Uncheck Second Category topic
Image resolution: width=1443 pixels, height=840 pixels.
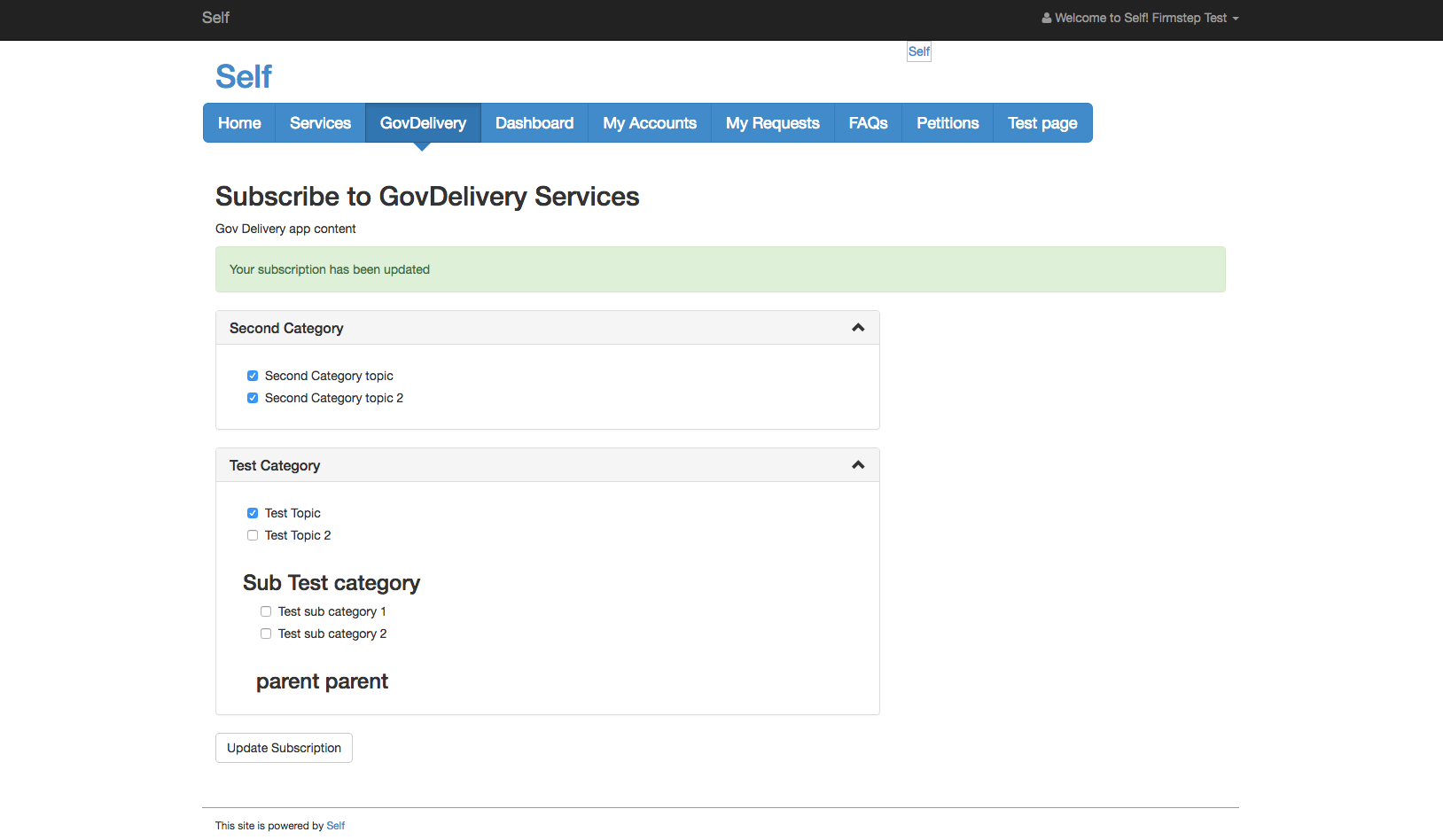pos(253,375)
